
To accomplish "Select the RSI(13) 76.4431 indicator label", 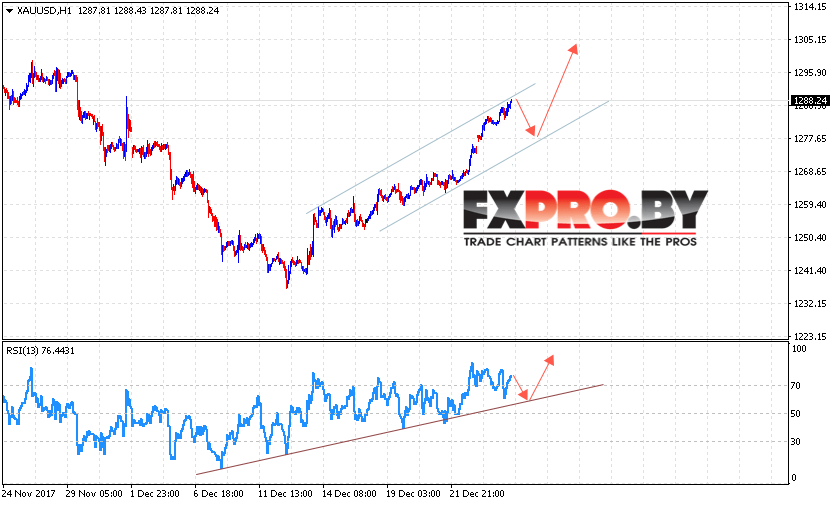I will [x=40, y=350].
